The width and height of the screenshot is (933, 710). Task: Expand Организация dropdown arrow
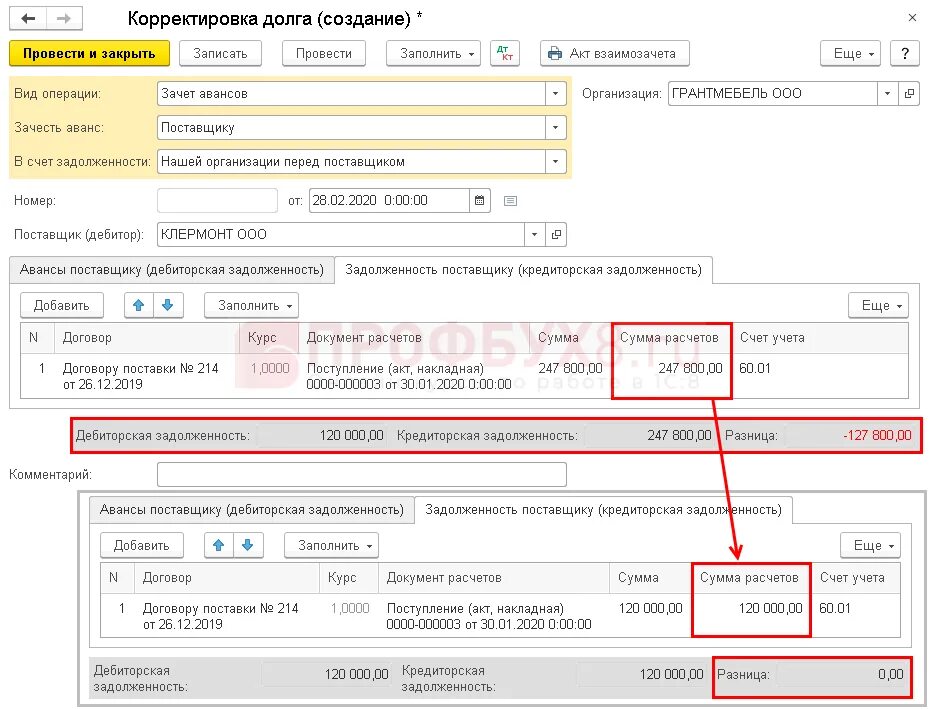pos(887,93)
